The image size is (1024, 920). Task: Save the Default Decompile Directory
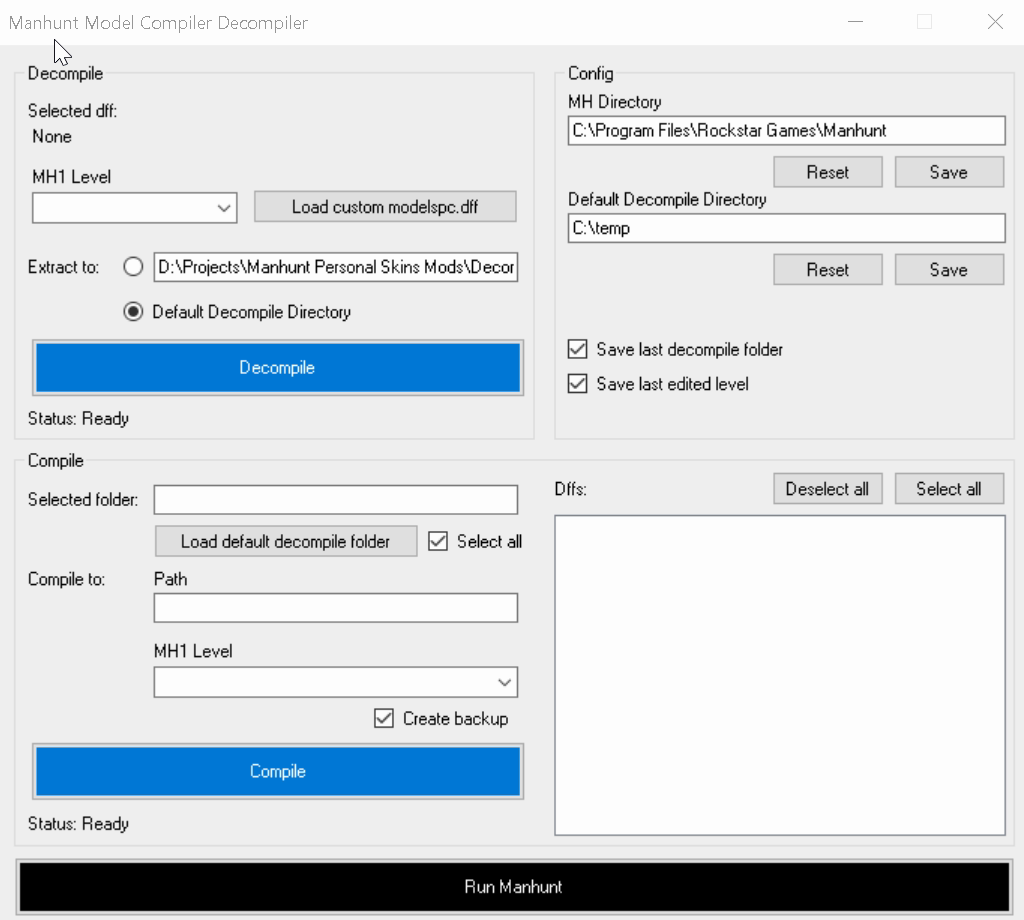point(949,270)
